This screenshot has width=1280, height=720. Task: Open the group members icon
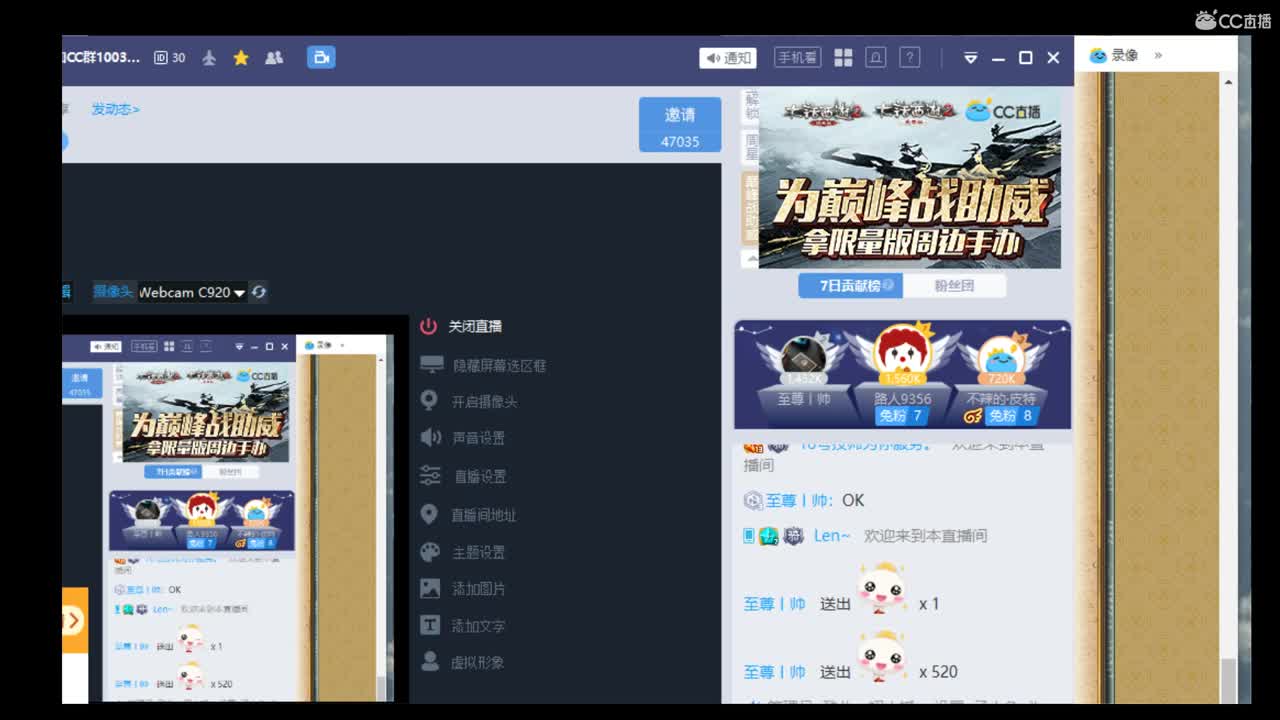[x=274, y=58]
